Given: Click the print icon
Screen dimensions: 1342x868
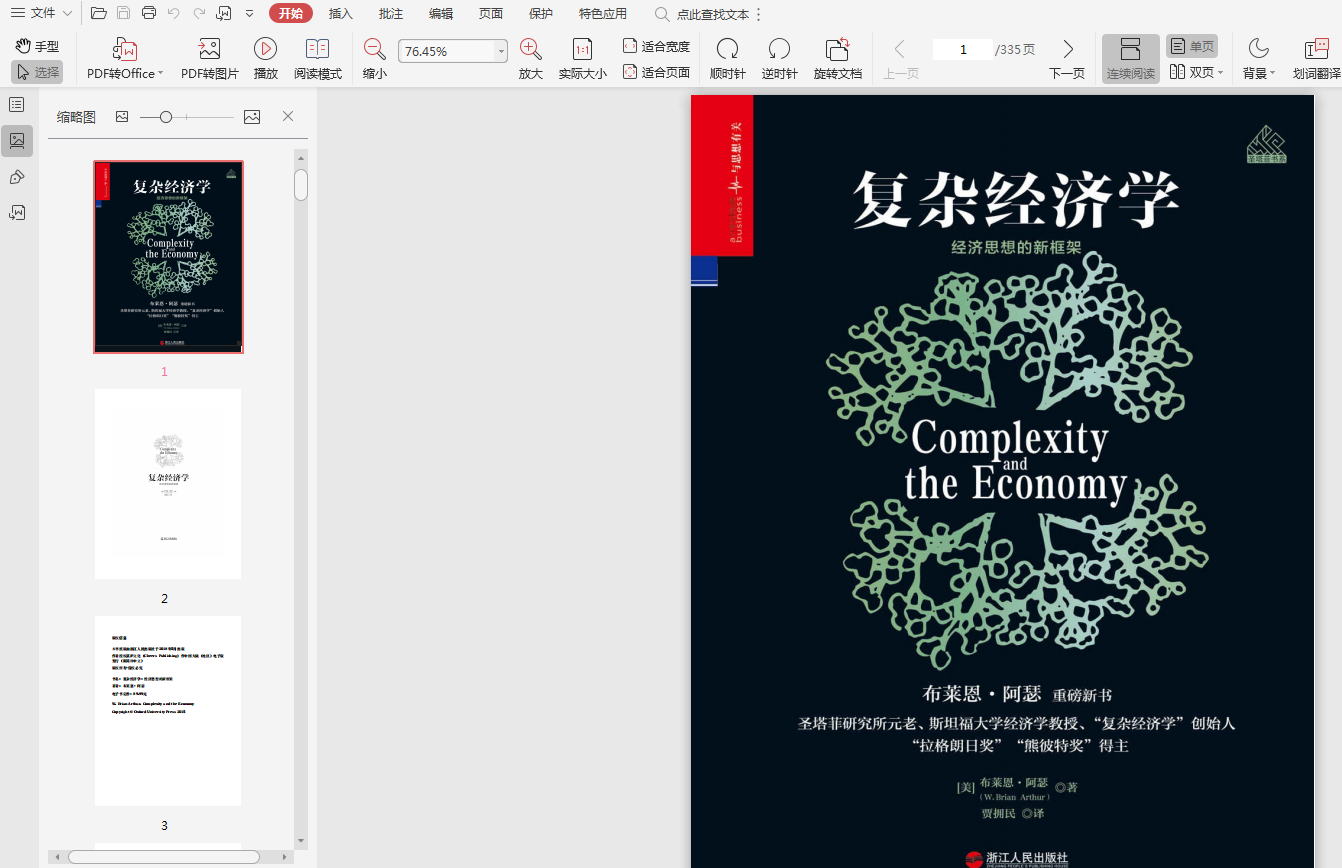Looking at the screenshot, I should (x=149, y=13).
